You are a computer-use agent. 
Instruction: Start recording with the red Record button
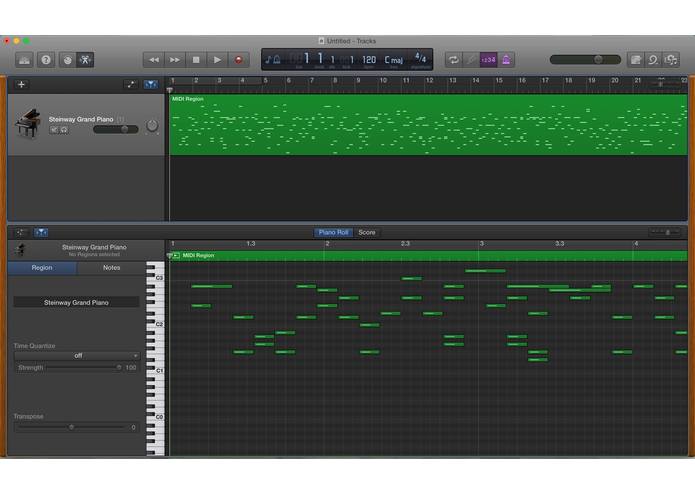[238, 60]
